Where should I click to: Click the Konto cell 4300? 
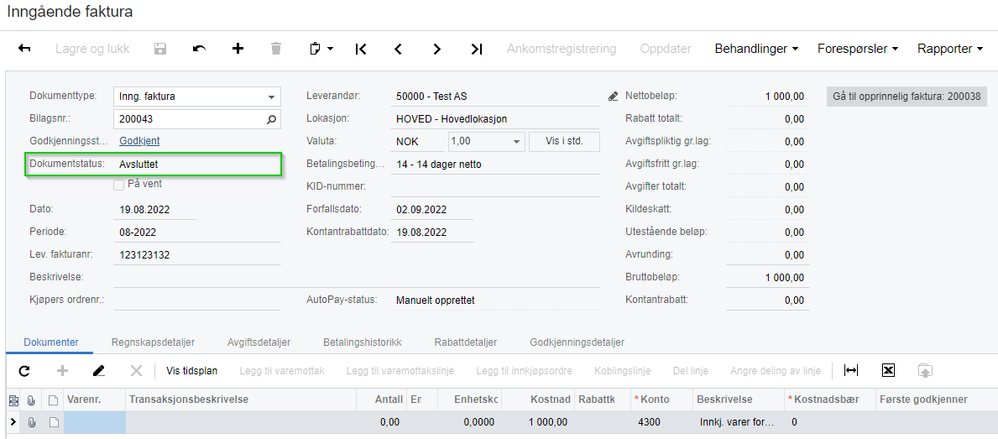click(x=660, y=422)
